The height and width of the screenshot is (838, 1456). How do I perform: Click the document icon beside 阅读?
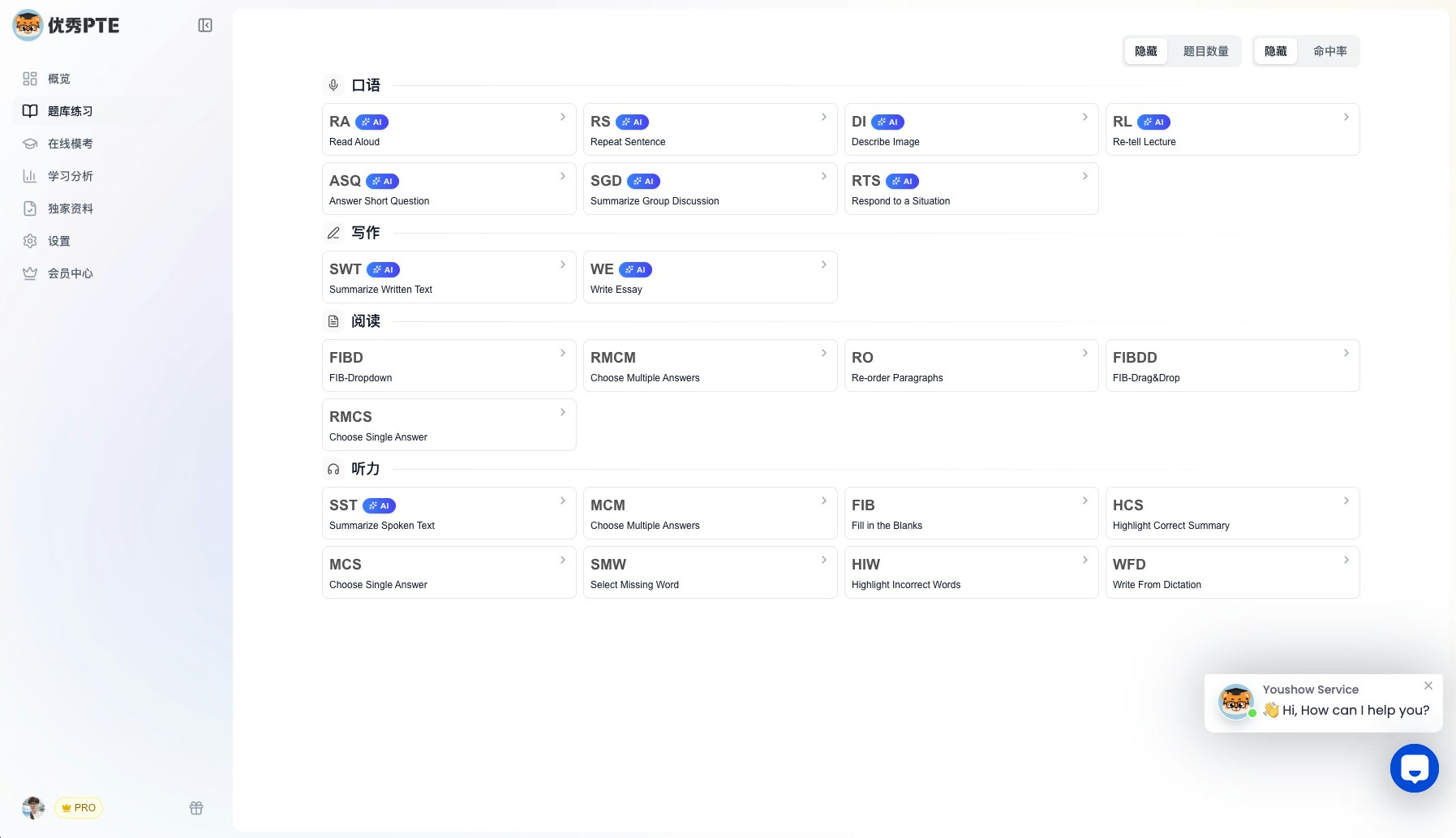(x=333, y=321)
